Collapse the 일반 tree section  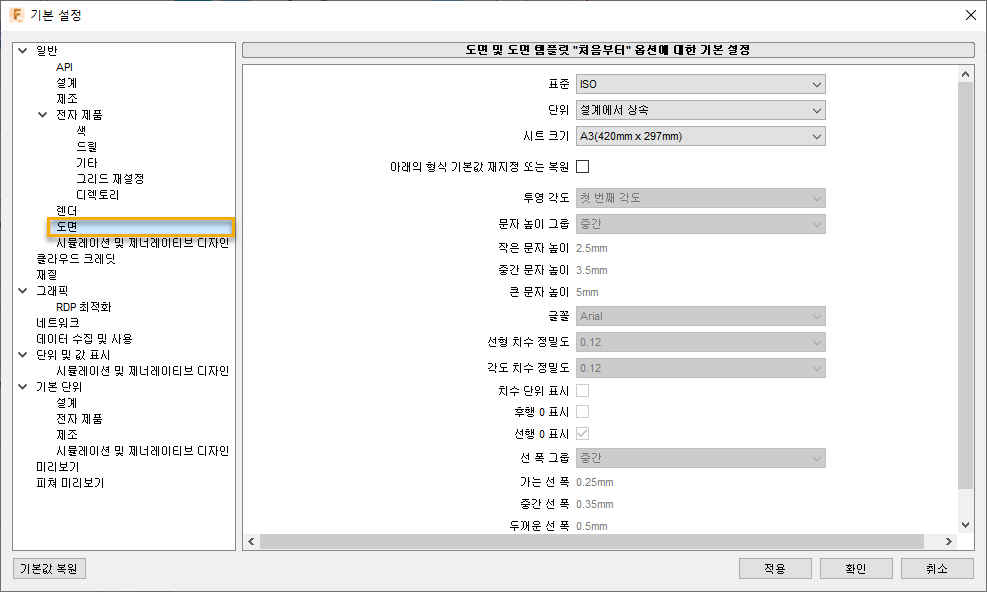pos(22,49)
